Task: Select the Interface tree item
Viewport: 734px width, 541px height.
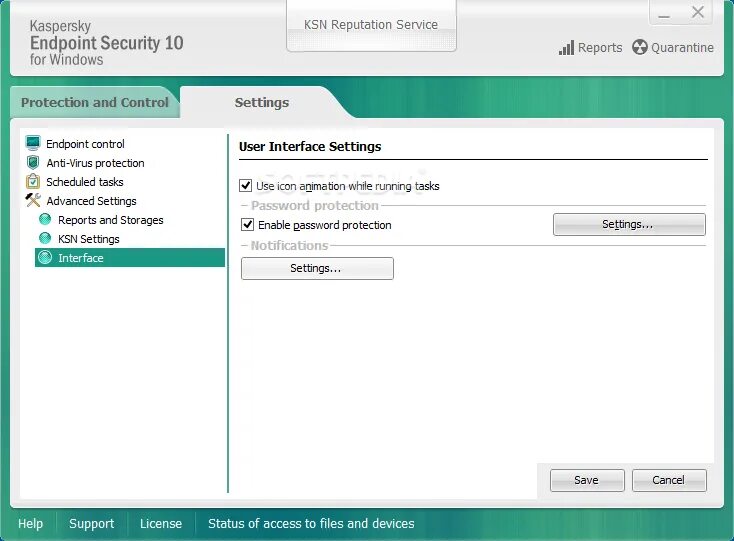Action: [x=130, y=257]
